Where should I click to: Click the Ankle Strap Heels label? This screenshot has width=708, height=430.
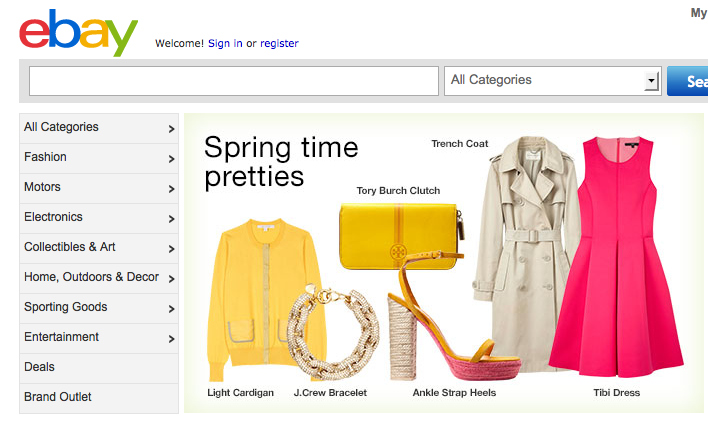click(x=454, y=393)
